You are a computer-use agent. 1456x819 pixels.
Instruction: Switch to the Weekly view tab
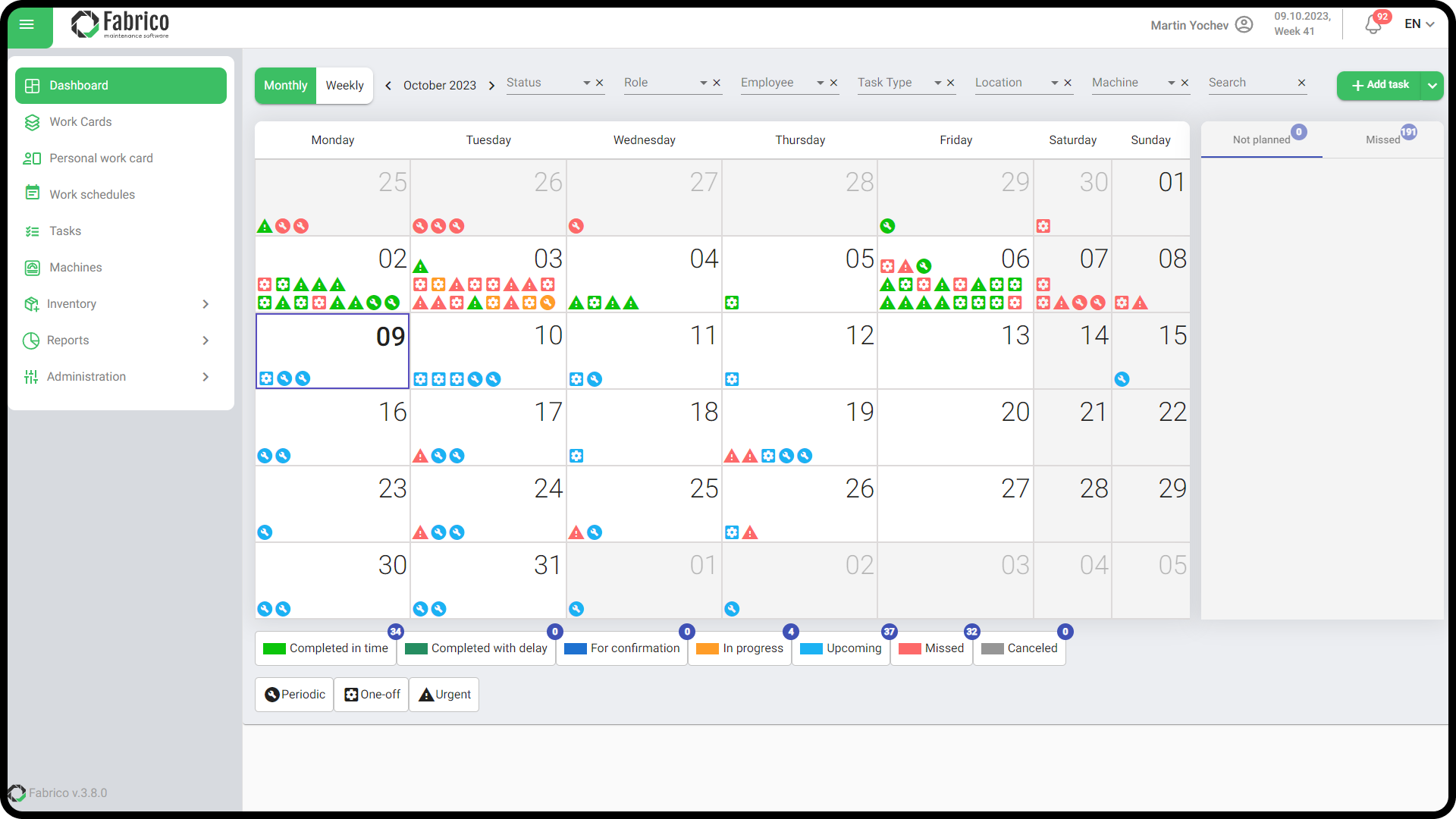pyautogui.click(x=344, y=84)
